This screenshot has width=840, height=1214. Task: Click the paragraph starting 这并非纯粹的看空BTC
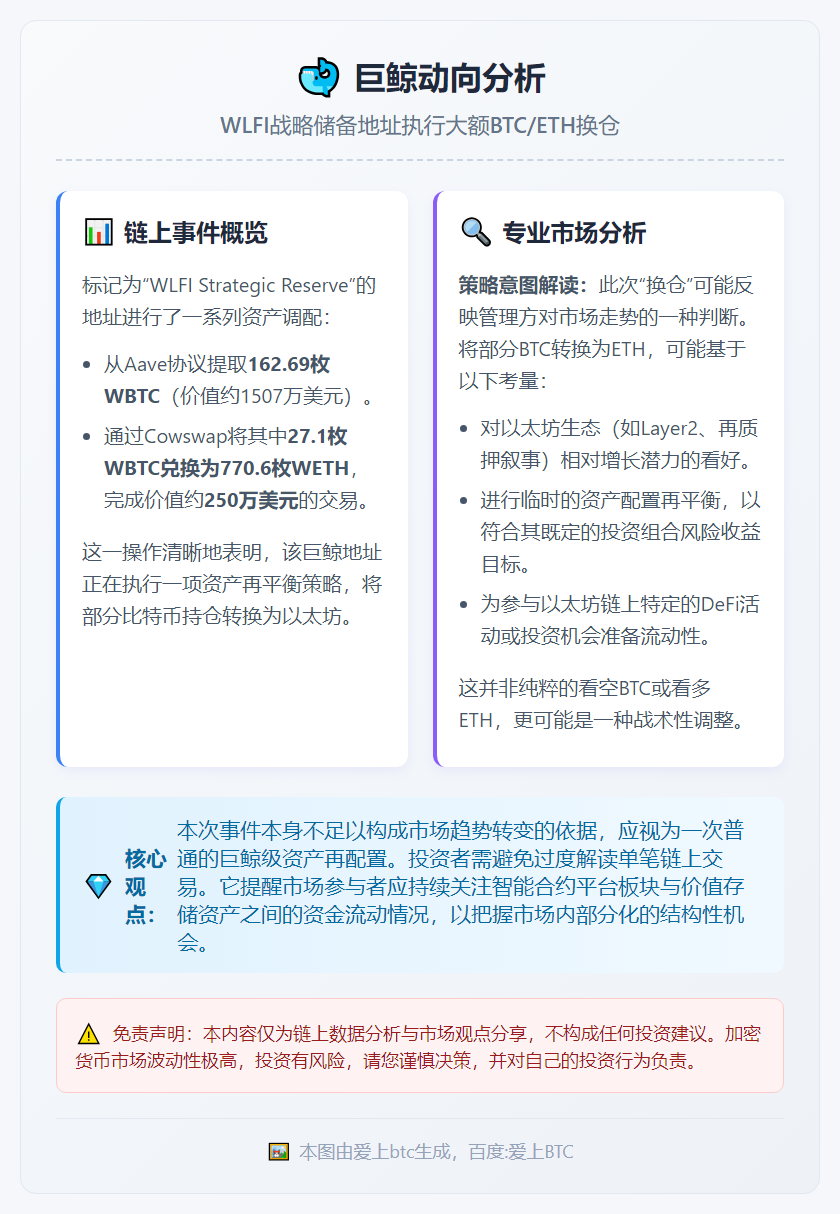click(603, 703)
